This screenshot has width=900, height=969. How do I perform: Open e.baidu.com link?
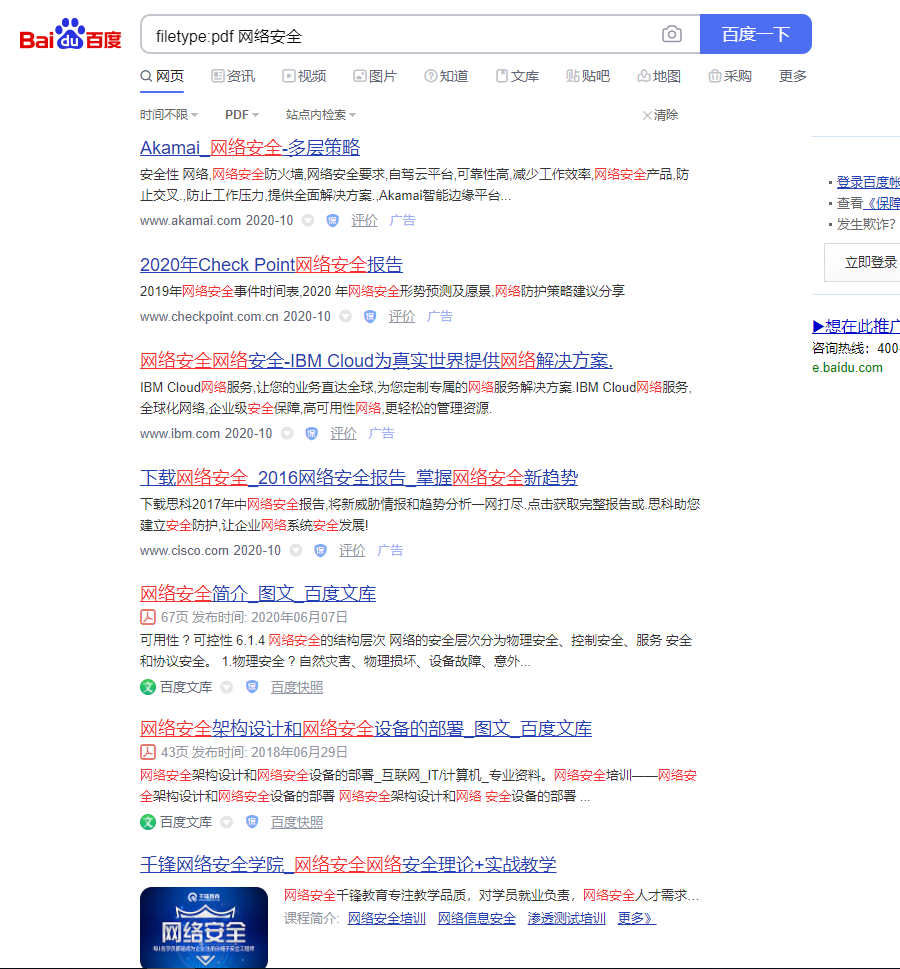(x=847, y=368)
